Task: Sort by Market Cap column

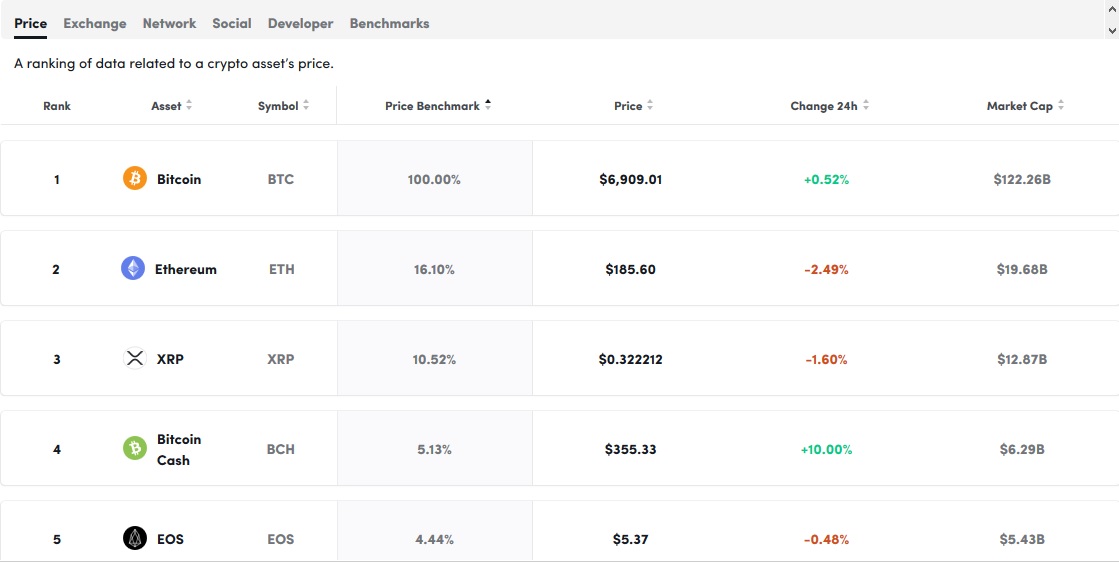Action: (1061, 106)
